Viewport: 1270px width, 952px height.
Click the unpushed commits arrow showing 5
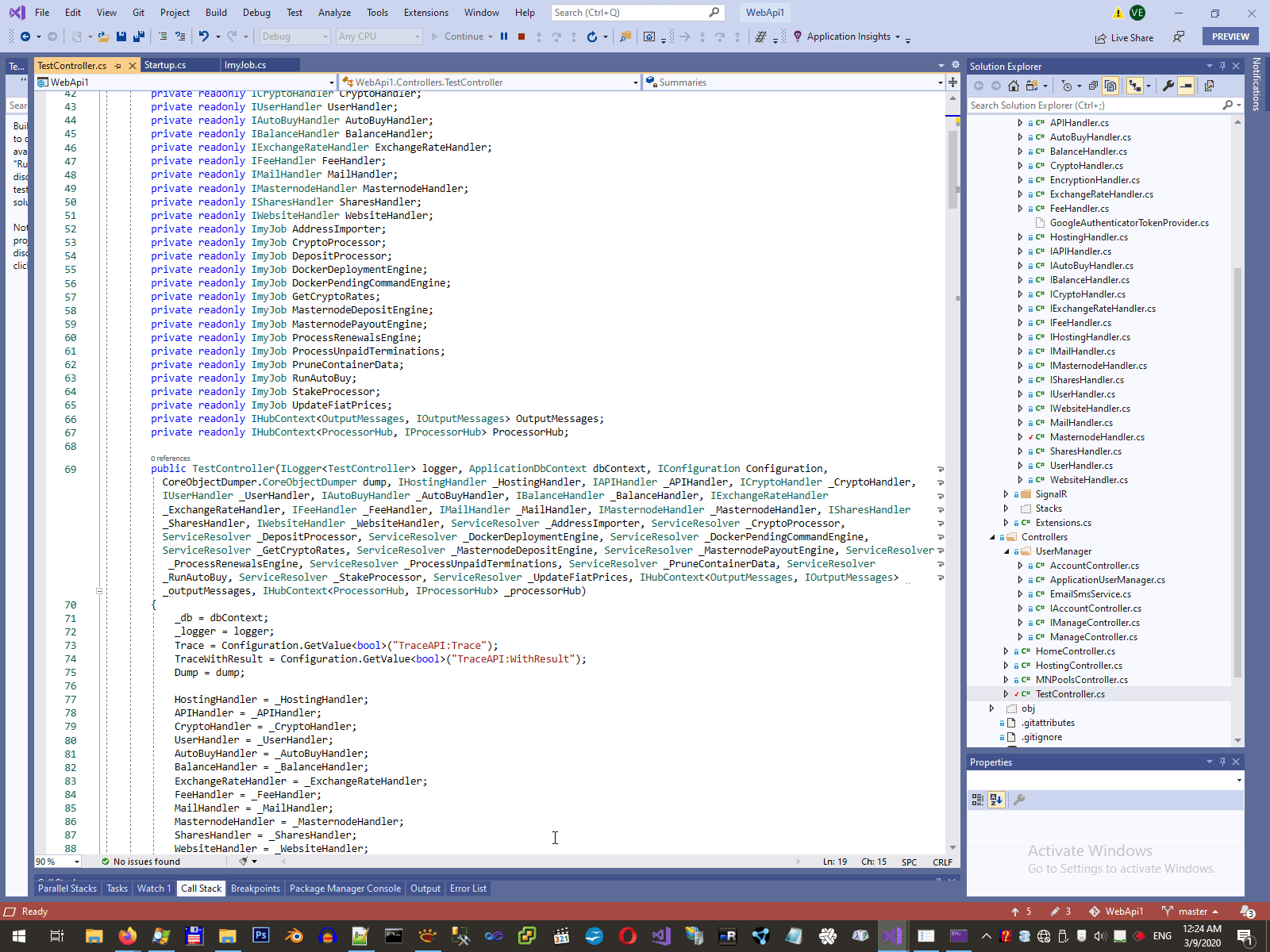[1021, 912]
